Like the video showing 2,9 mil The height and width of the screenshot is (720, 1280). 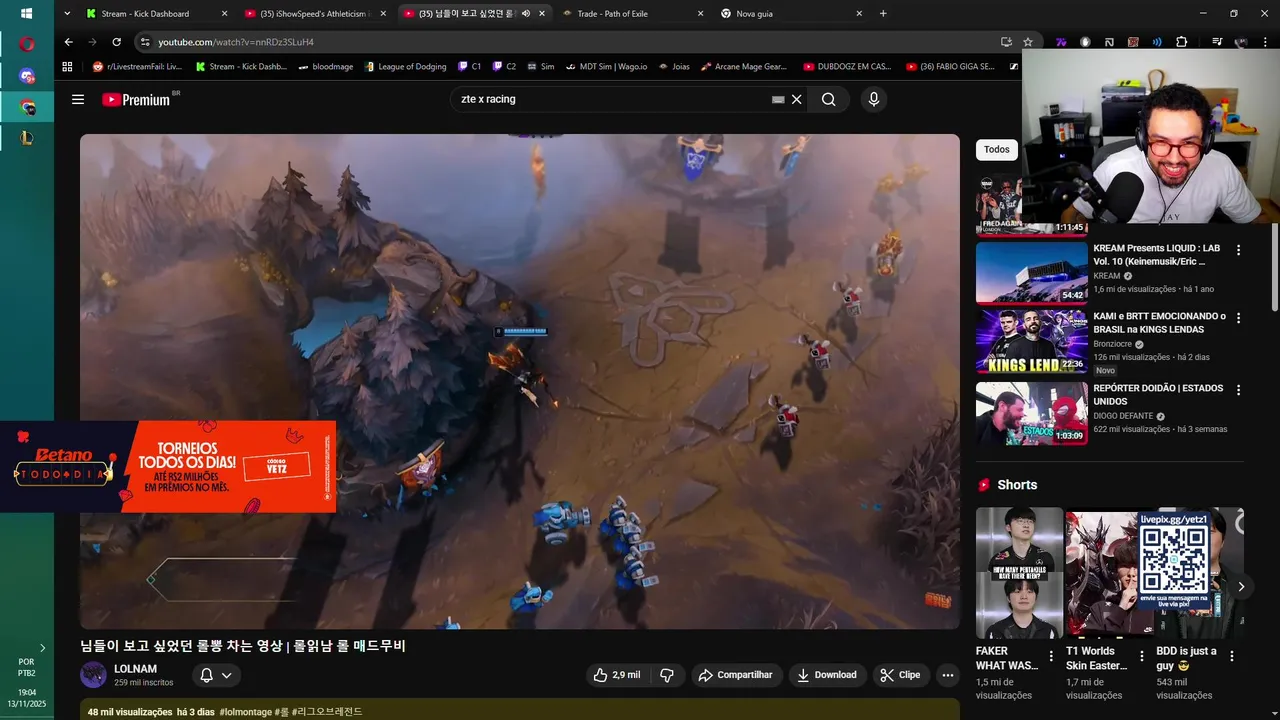[x=617, y=675]
